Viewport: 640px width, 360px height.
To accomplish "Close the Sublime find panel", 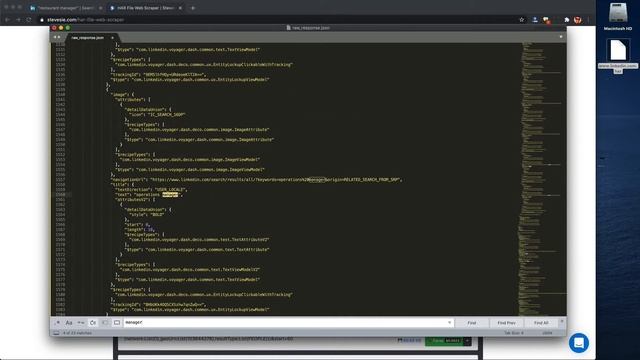I will (x=562, y=321).
